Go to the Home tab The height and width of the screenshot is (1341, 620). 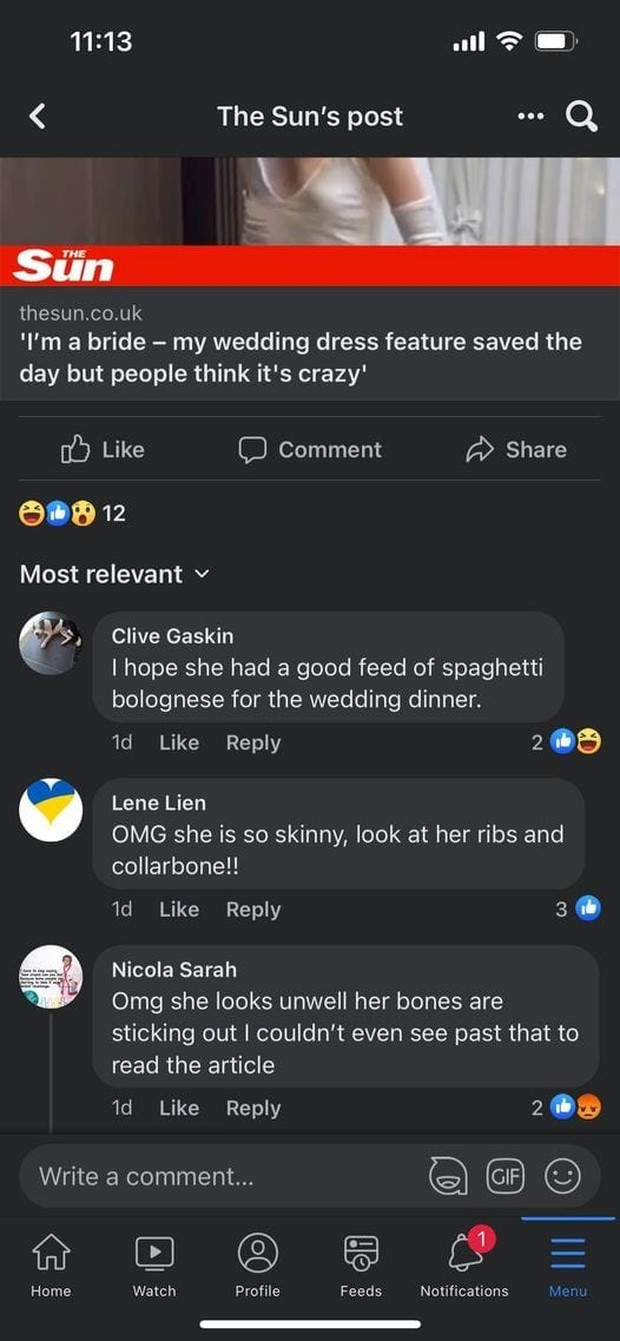51,1263
